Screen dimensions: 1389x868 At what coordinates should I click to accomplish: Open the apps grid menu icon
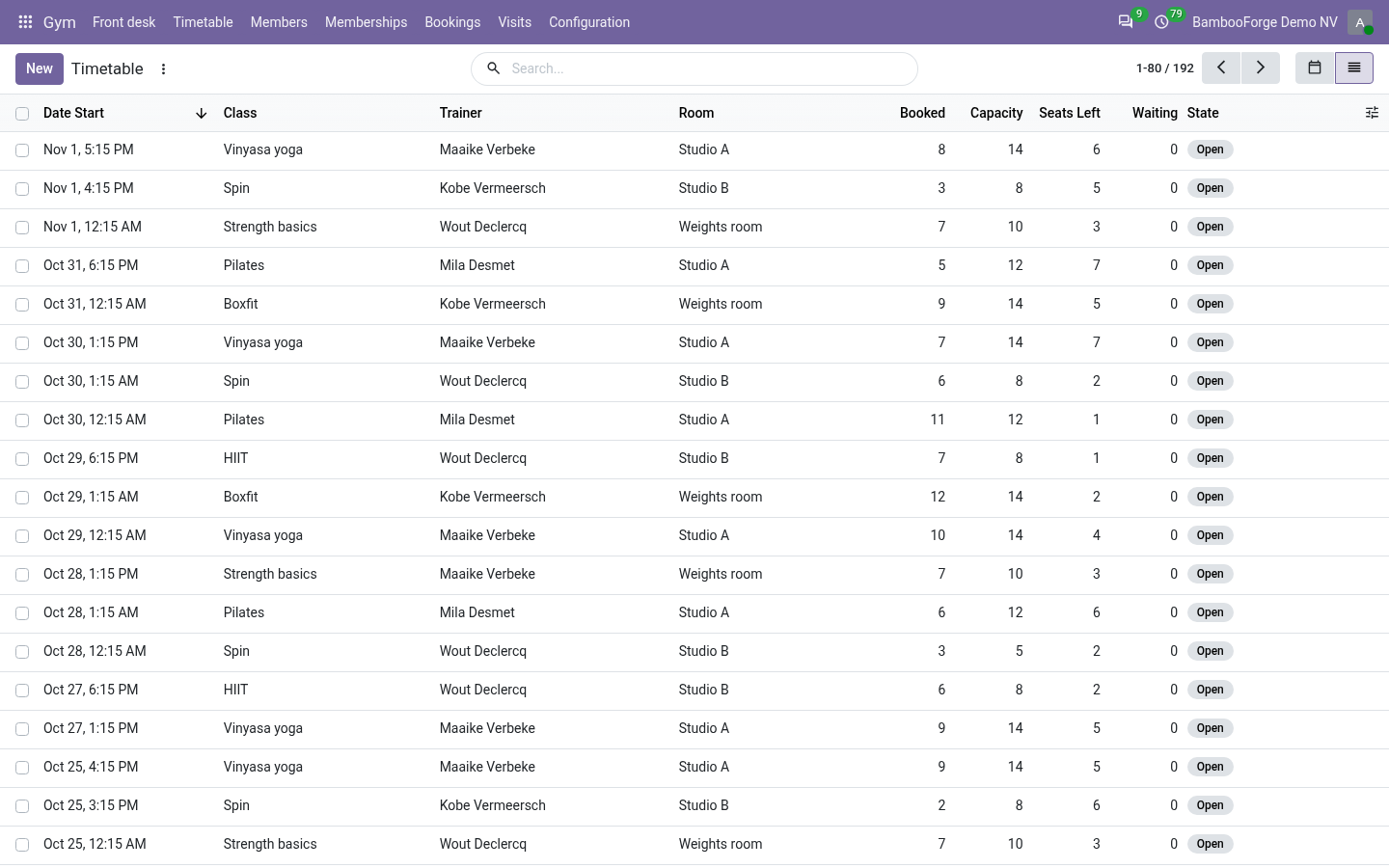tap(25, 21)
